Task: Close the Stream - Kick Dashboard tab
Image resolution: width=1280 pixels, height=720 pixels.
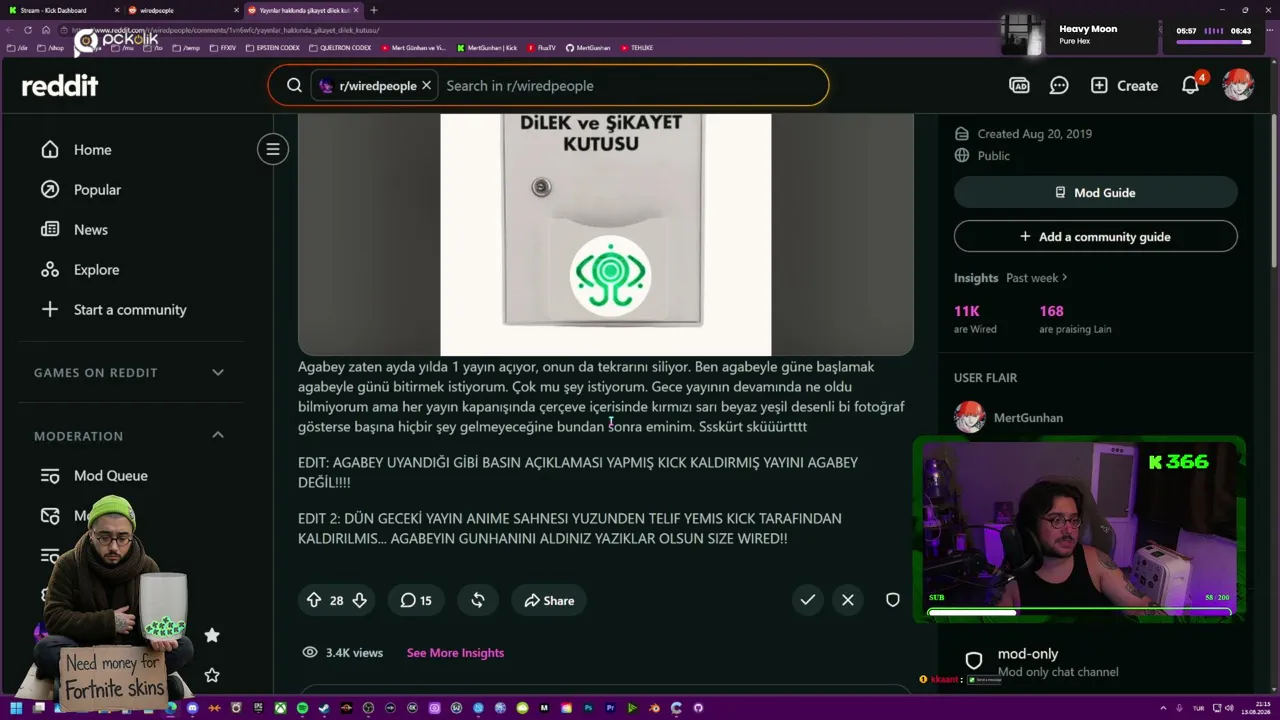Action: click(116, 10)
